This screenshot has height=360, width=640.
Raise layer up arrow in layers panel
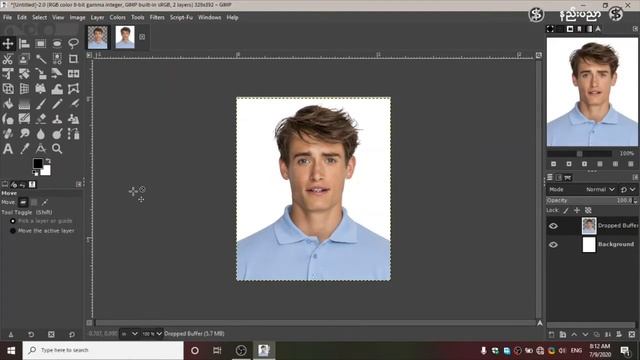(574, 334)
